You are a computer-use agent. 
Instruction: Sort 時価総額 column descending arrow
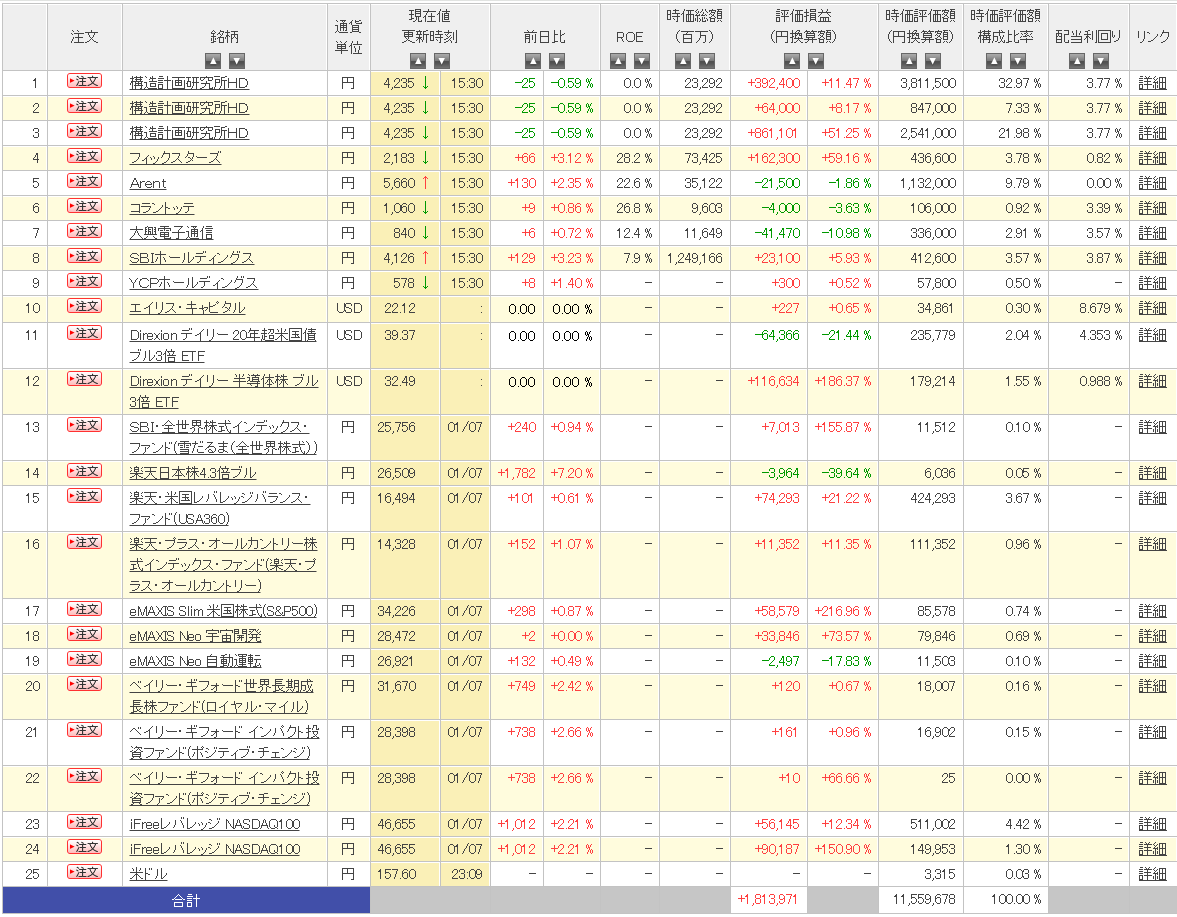[x=707, y=61]
